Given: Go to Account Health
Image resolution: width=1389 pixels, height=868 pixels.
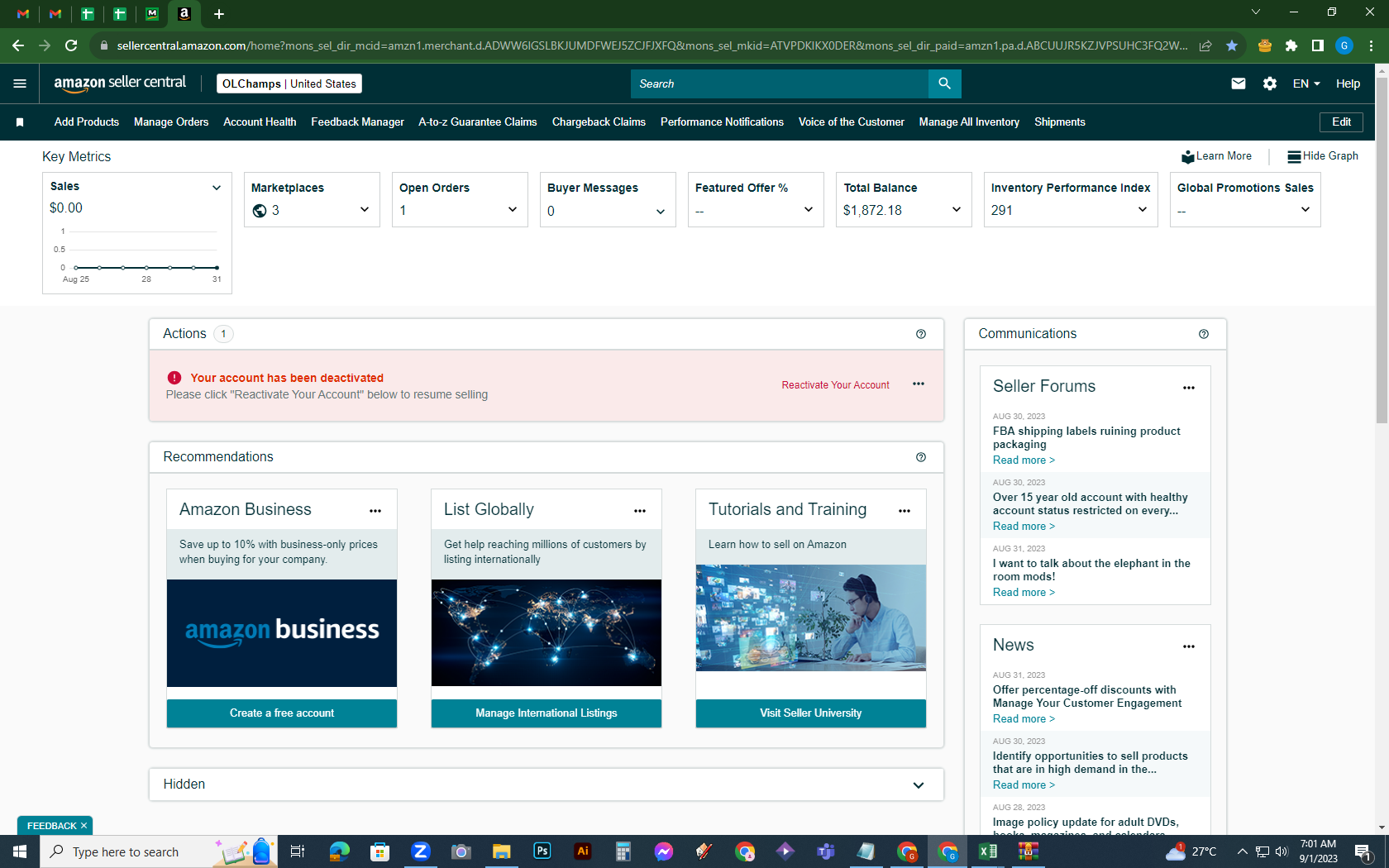Looking at the screenshot, I should (260, 122).
